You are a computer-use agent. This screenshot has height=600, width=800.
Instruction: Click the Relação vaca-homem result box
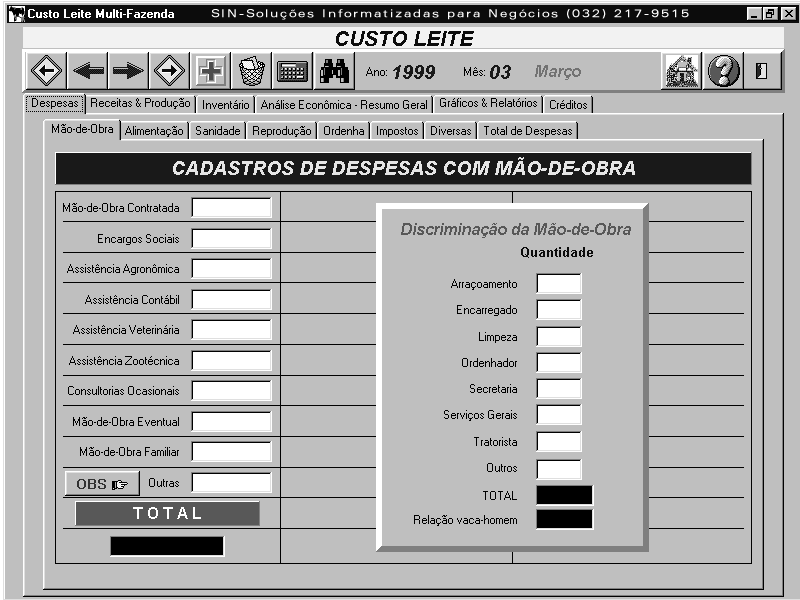[x=565, y=519]
